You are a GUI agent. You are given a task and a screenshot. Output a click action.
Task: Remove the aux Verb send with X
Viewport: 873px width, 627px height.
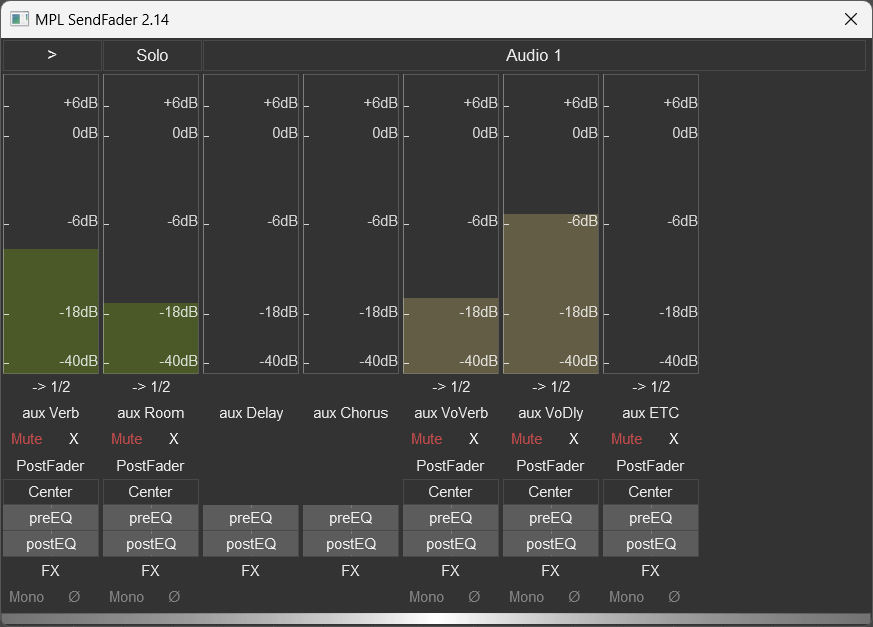point(74,439)
